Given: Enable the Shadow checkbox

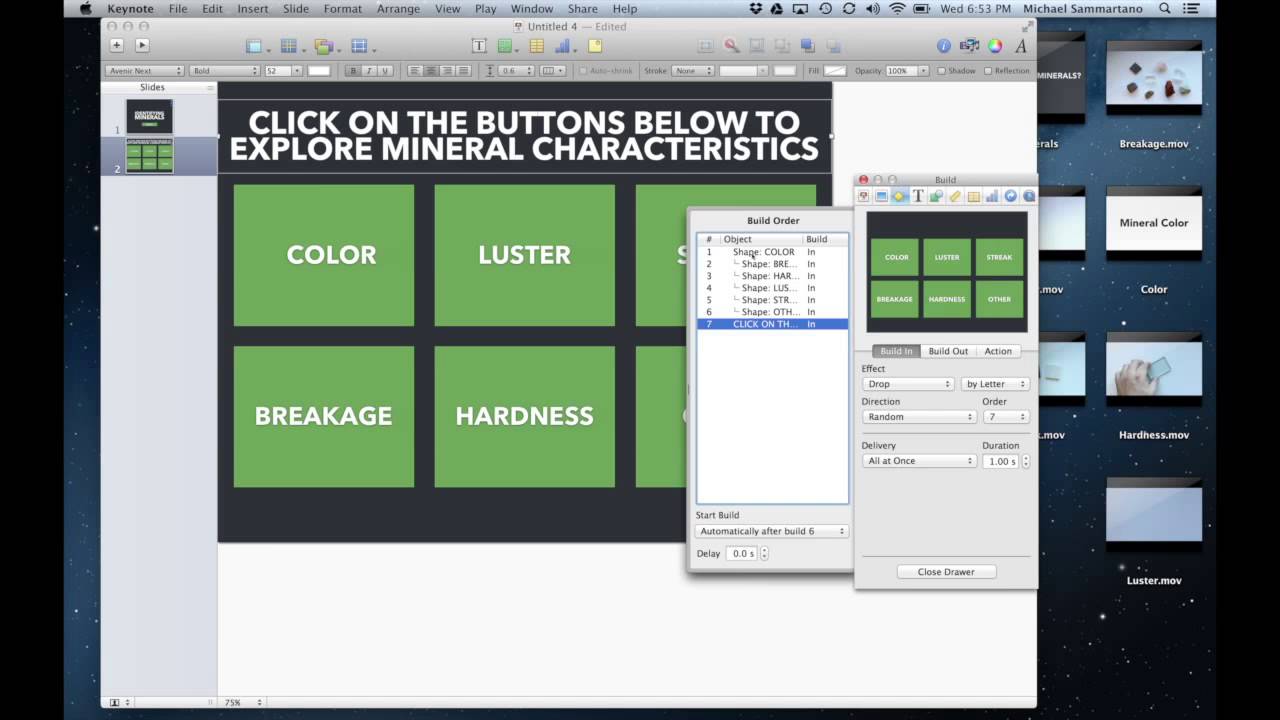Looking at the screenshot, I should [x=942, y=71].
